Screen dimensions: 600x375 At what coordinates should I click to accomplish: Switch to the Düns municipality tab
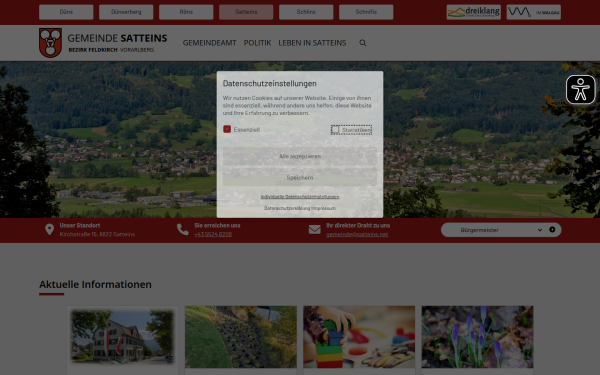66,12
